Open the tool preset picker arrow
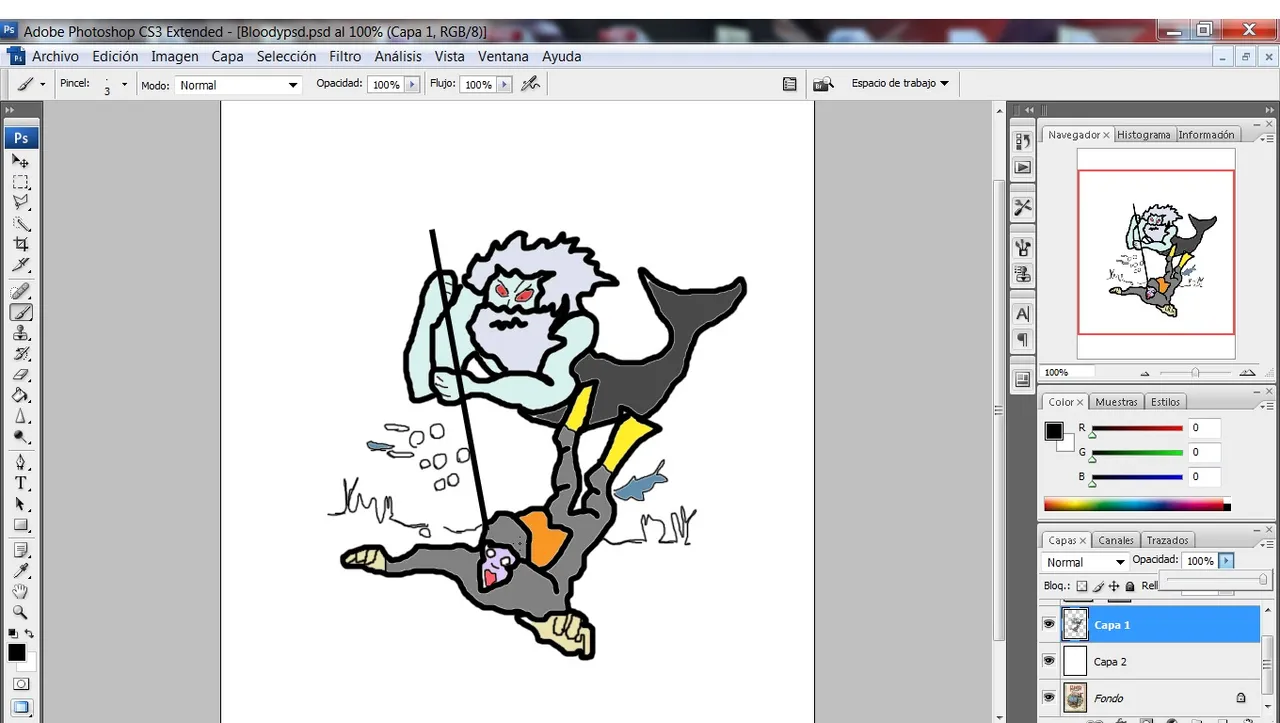This screenshot has height=723, width=1280. [x=42, y=85]
